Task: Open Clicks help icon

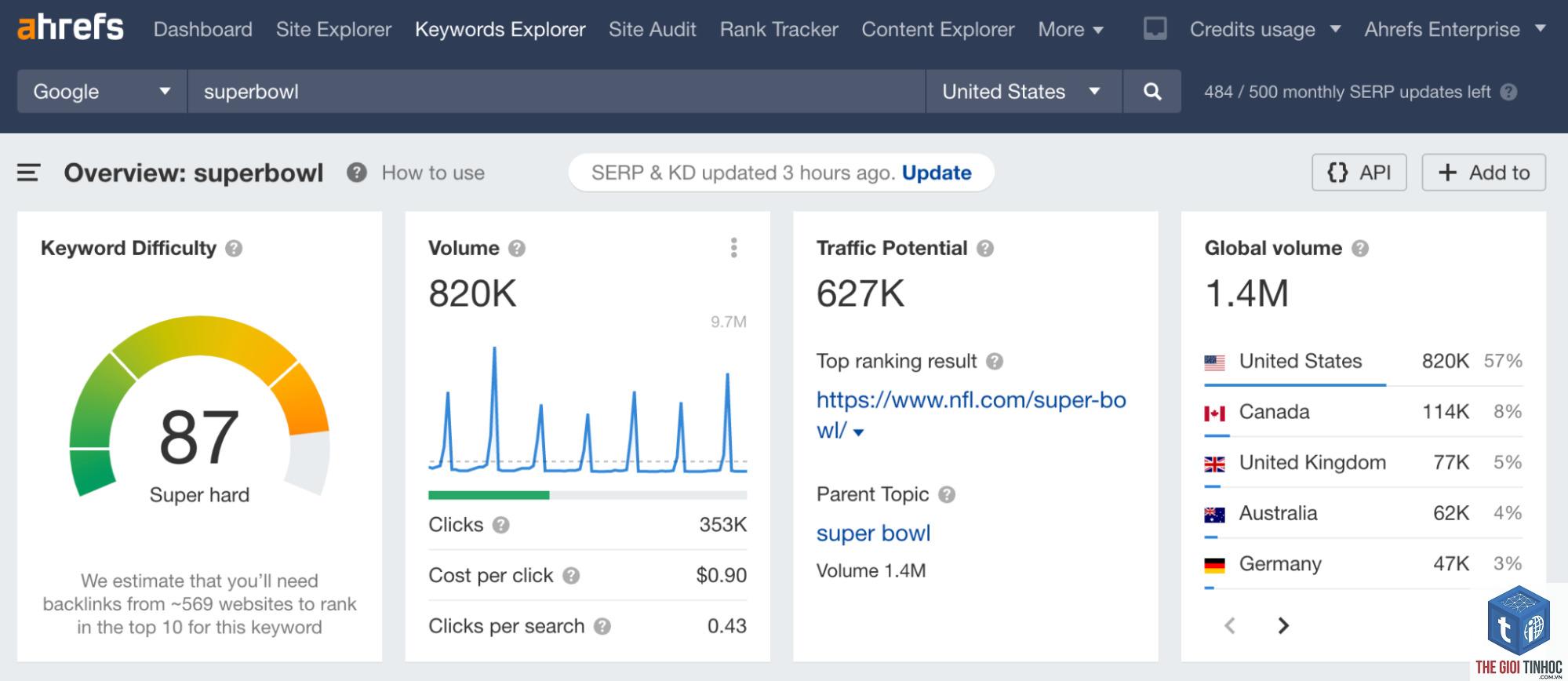Action: tap(501, 525)
